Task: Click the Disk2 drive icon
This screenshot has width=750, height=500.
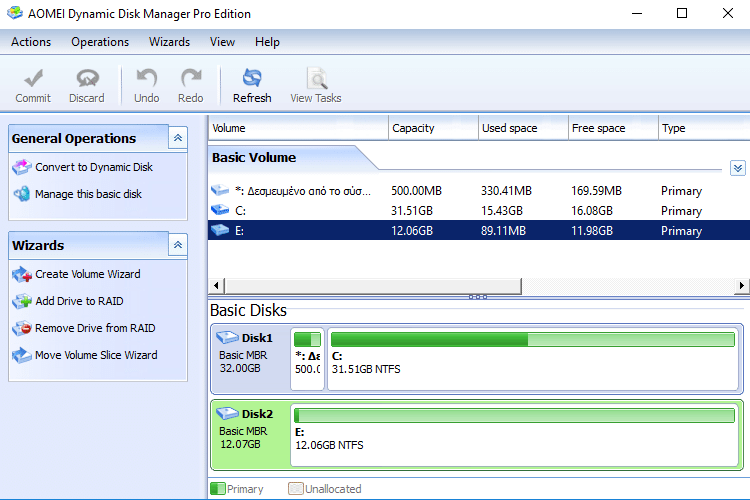Action: pos(227,413)
